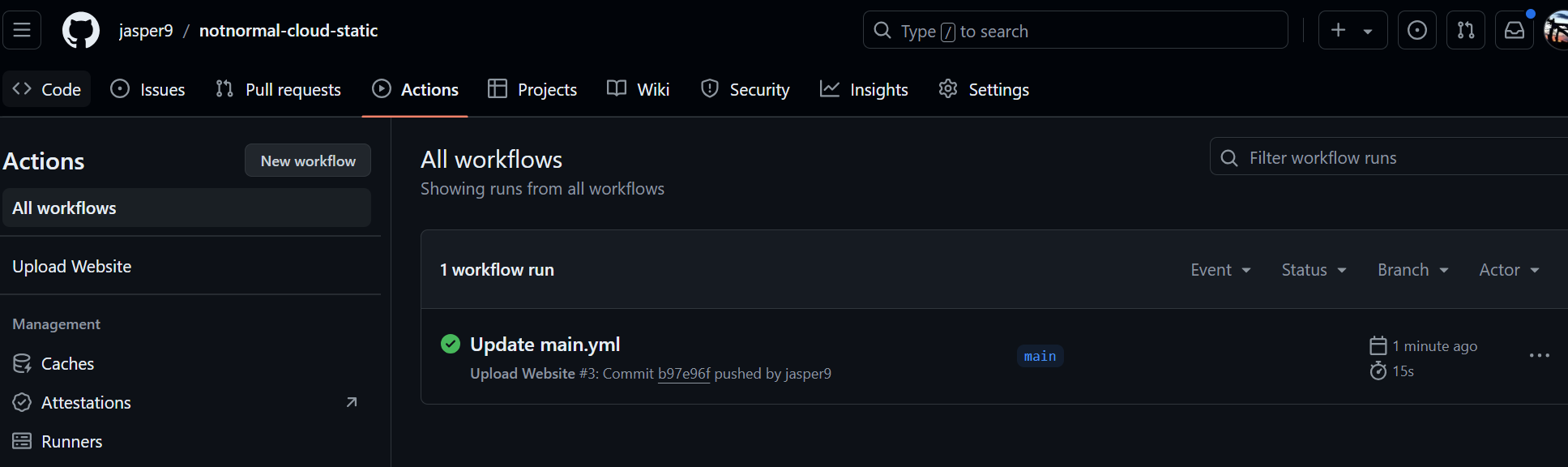
Task: Open the GitHub Copilot icon in the header
Action: click(1416, 29)
